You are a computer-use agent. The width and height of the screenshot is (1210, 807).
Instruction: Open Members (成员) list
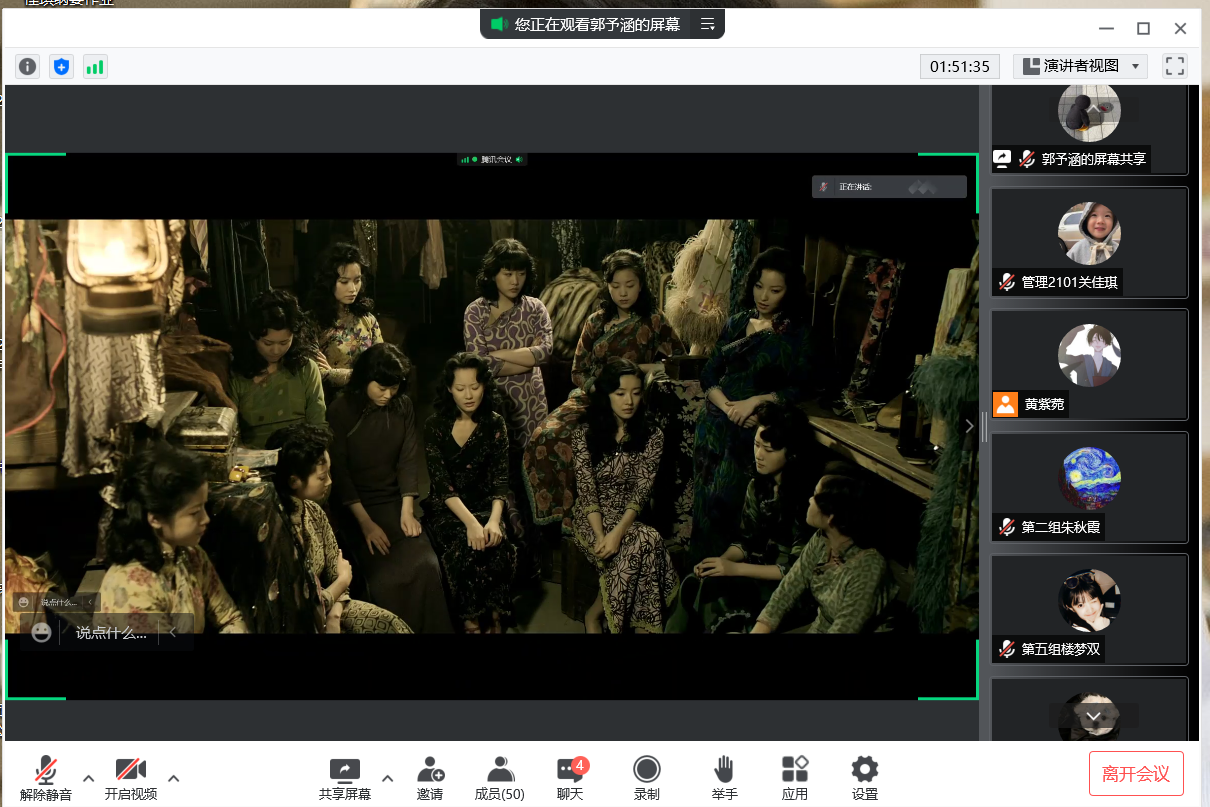pos(499,778)
